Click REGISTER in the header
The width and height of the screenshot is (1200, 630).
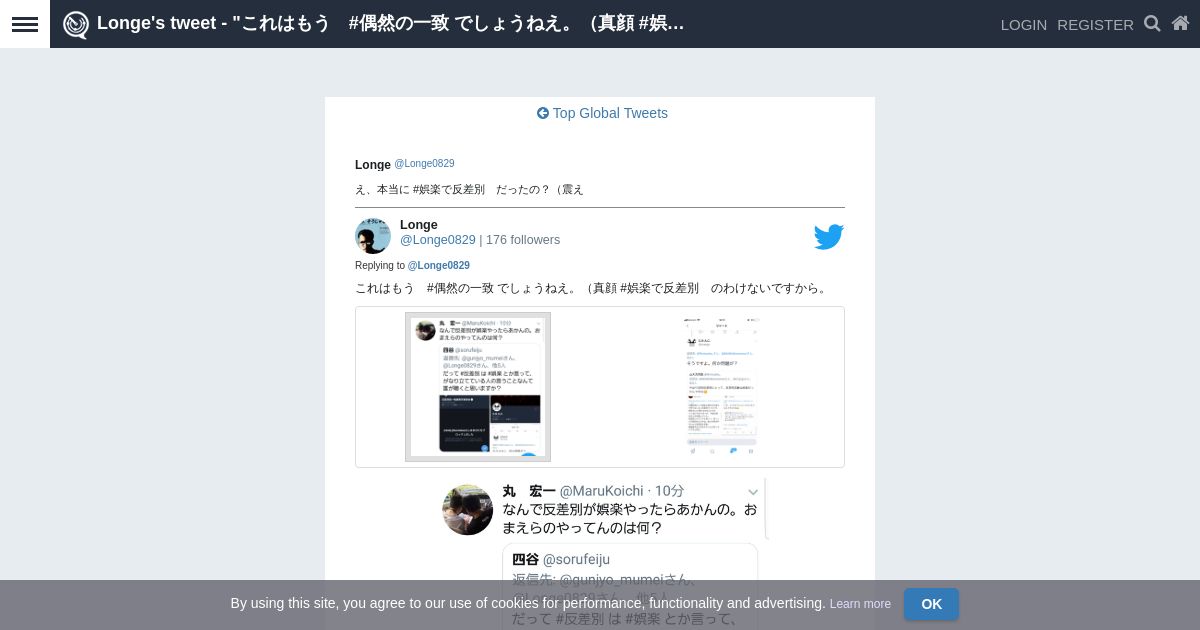point(1095,24)
